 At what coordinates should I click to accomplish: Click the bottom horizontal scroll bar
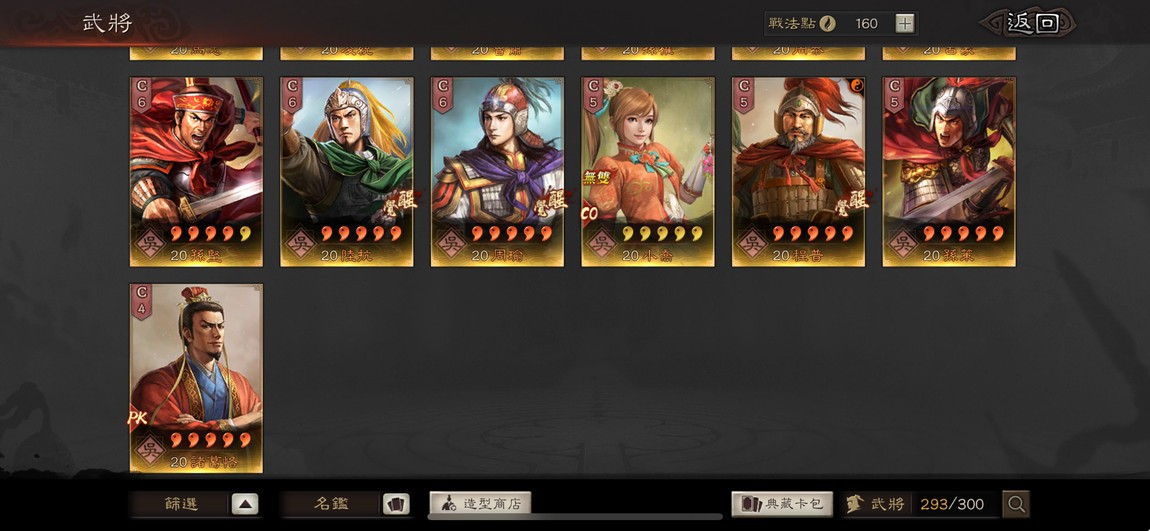575,517
